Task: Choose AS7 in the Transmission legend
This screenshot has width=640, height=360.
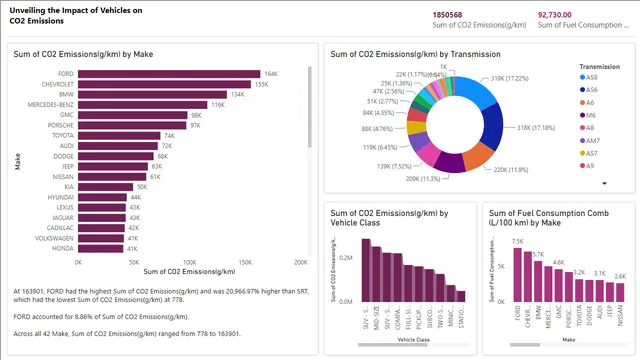Action: point(589,153)
